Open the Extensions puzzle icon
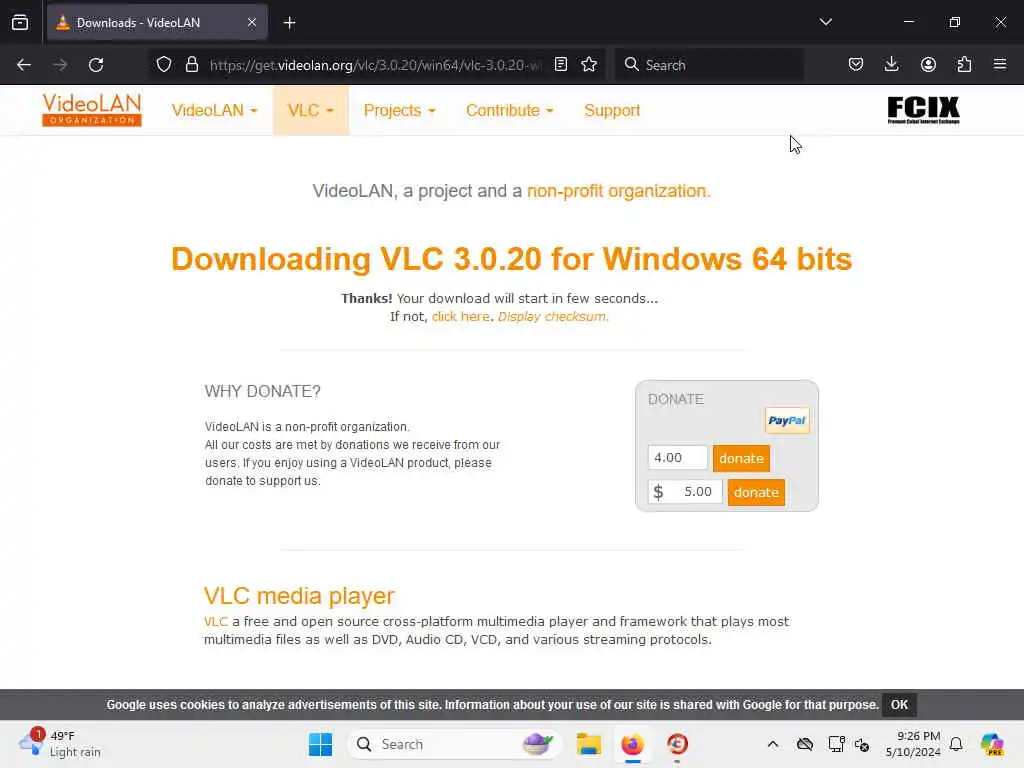This screenshot has height=768, width=1024. click(x=964, y=64)
